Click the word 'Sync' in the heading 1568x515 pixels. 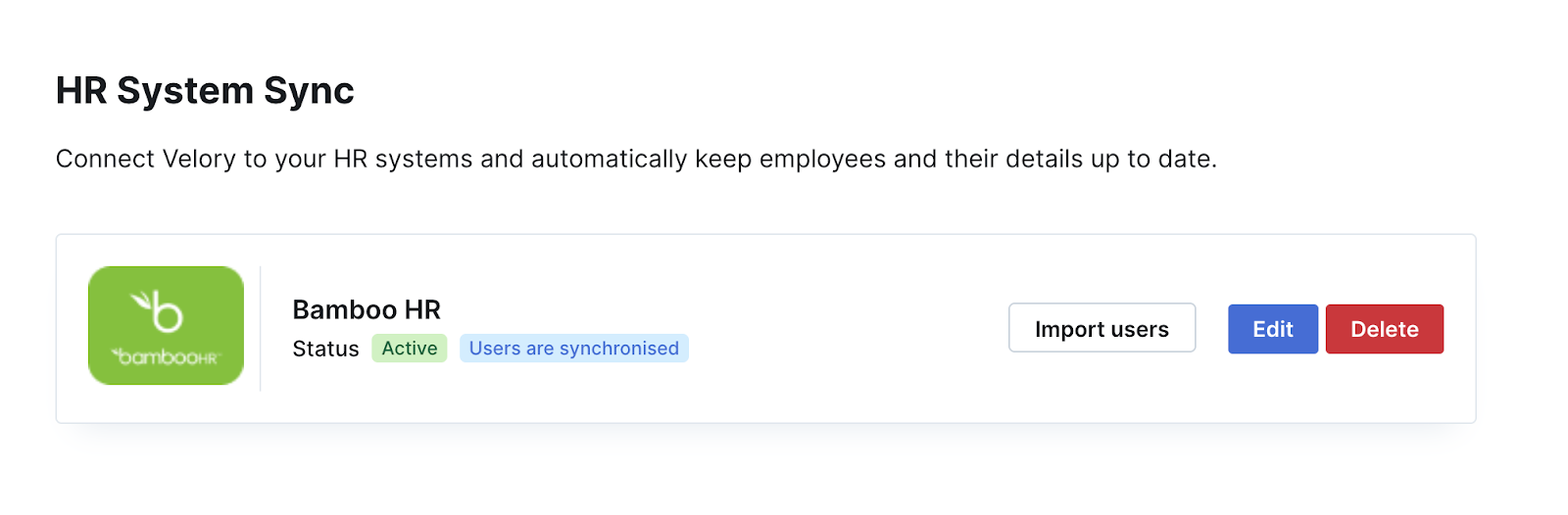coord(309,90)
